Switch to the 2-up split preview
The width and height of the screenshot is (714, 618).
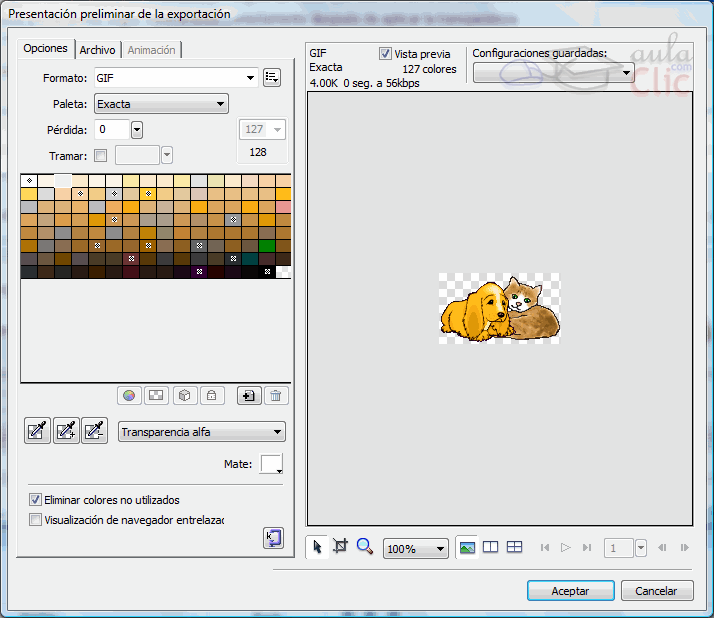tap(490, 547)
